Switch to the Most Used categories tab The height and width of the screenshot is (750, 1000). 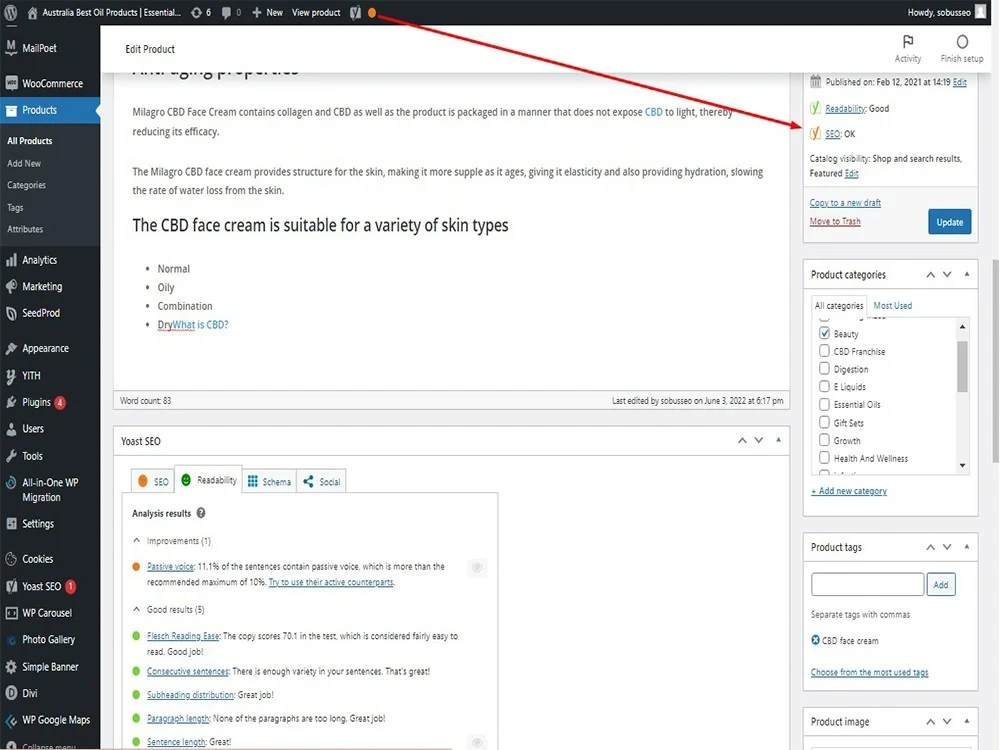click(892, 305)
